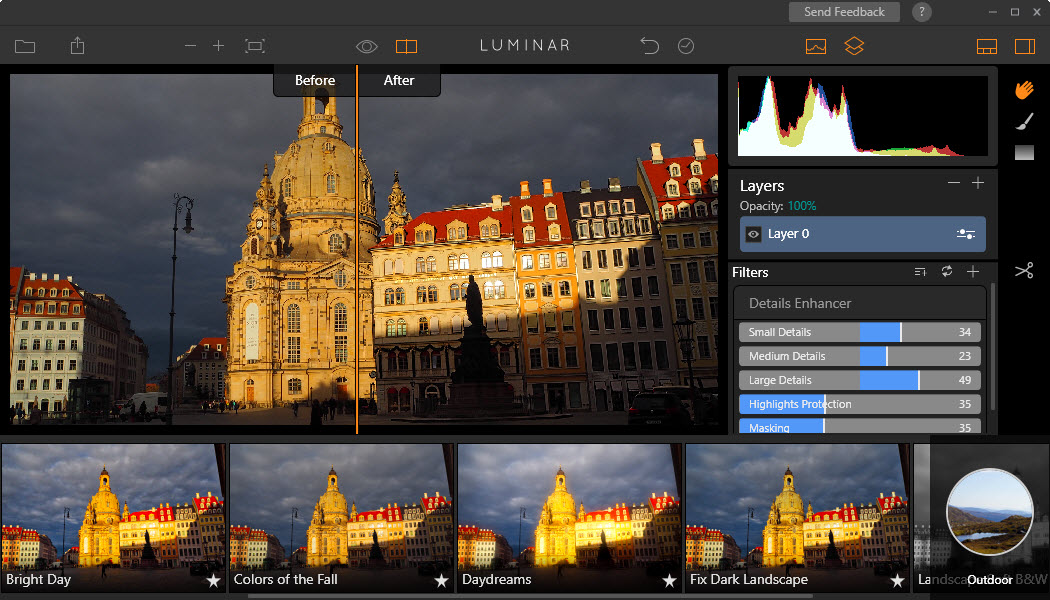
Task: Open Layer 0 settings sliders icon
Action: click(966, 234)
